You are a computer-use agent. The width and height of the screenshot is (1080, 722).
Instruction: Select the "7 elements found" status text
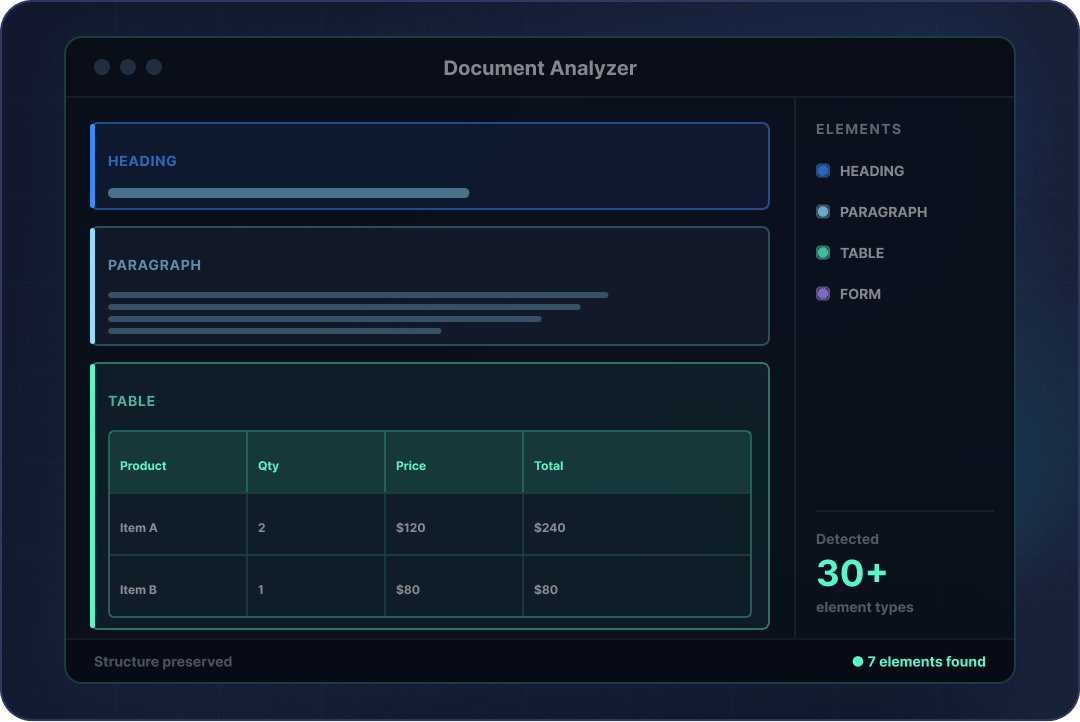coord(926,661)
